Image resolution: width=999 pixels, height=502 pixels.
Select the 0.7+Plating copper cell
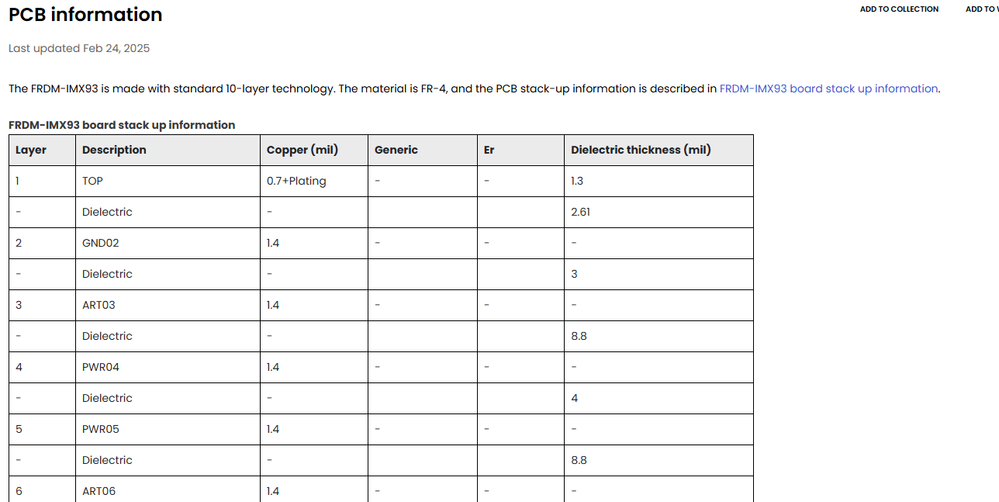tap(313, 181)
